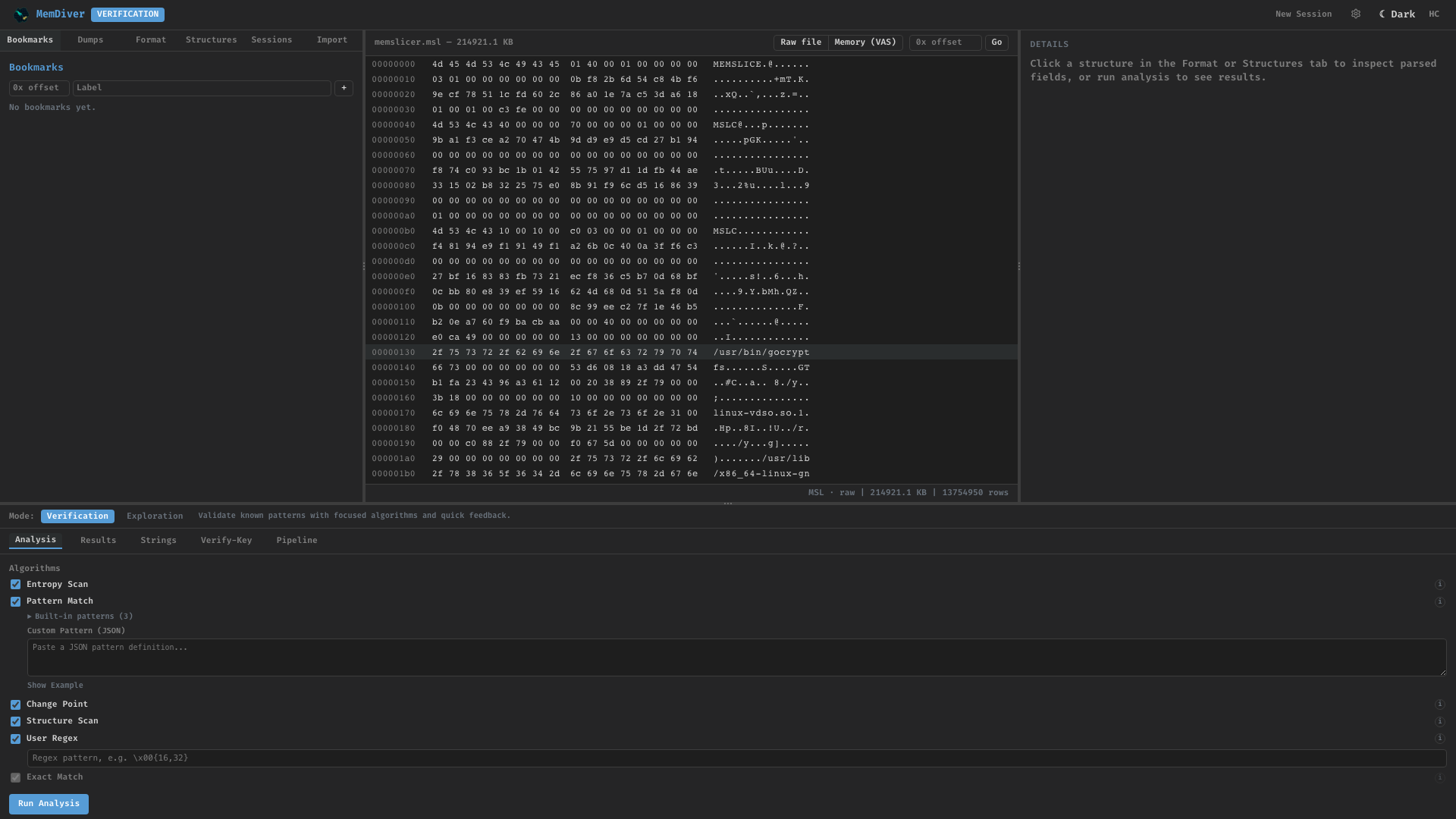The image size is (1456, 819).
Task: Click hex row at offset 000001a0
Action: [692, 459]
